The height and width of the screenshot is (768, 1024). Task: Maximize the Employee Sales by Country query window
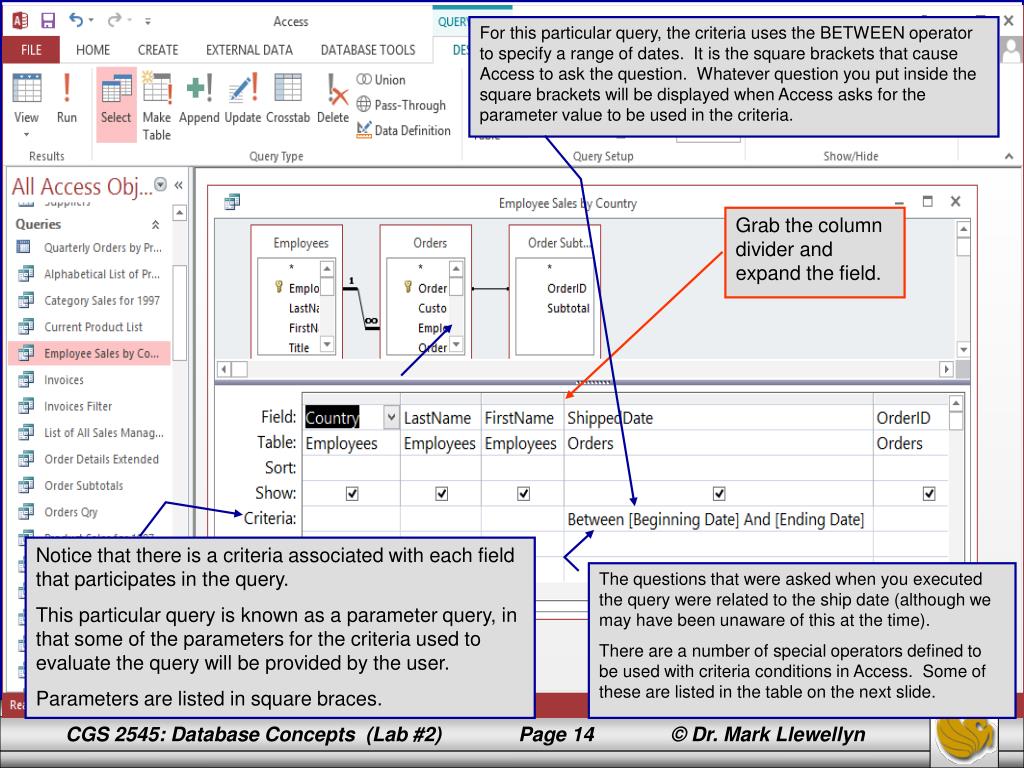click(x=927, y=201)
